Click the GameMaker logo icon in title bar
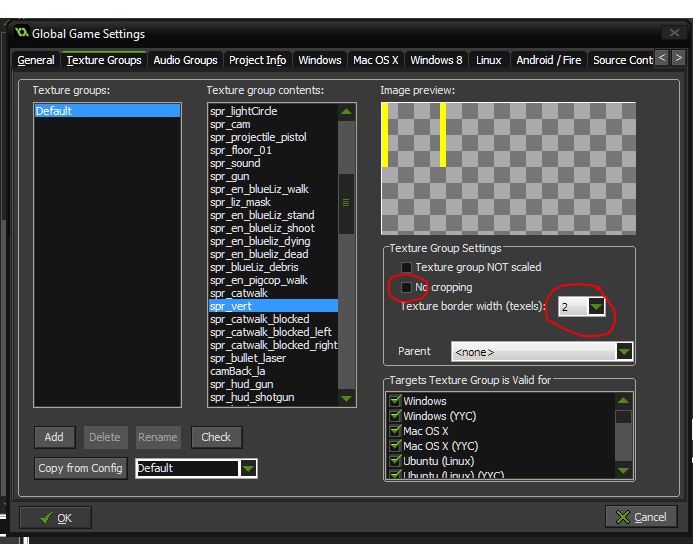This screenshot has height=544, width=693. [21, 33]
